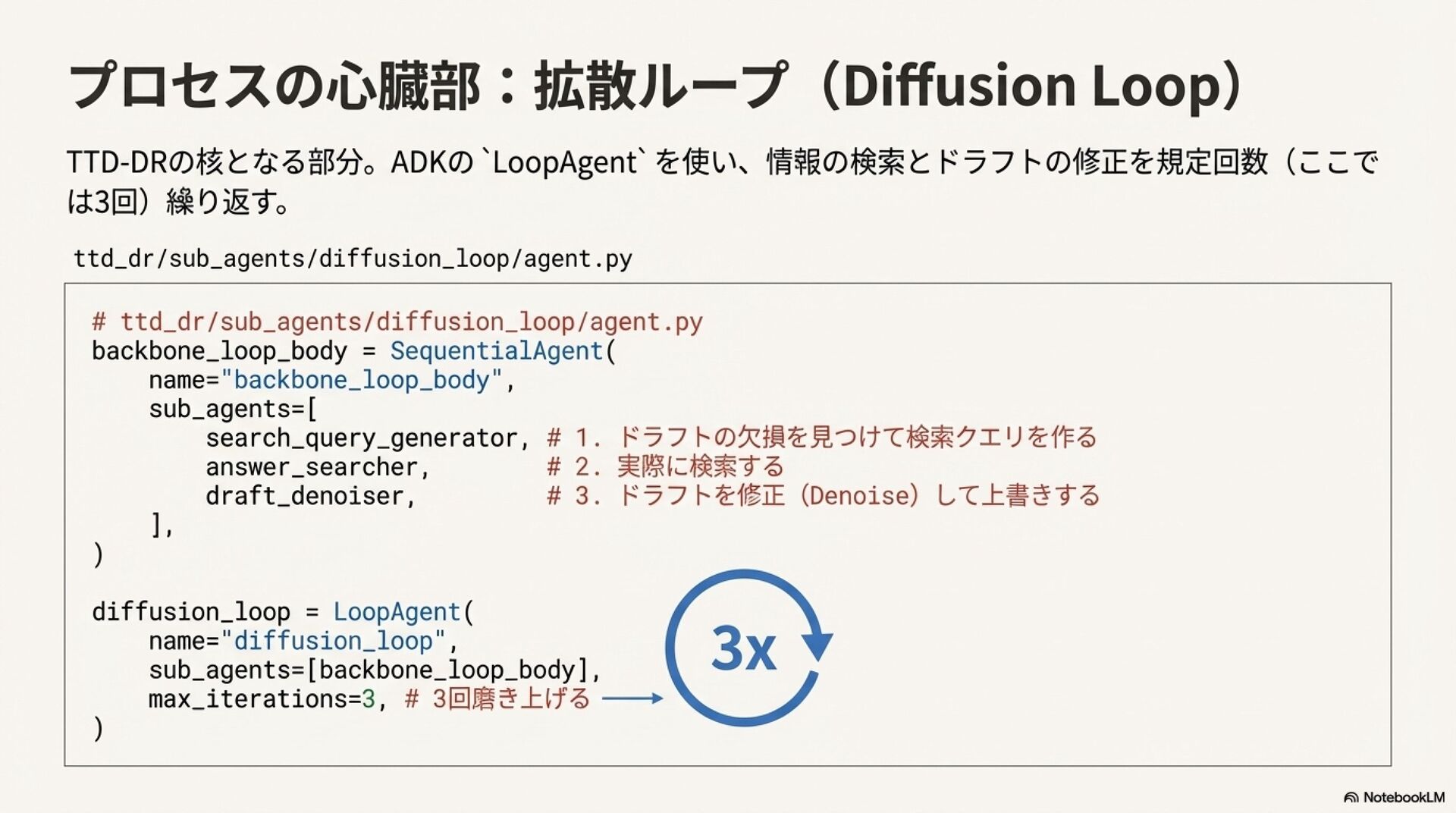This screenshot has height=813, width=1456.
Task: Click the arrowhead on the circular loop
Action: [817, 645]
